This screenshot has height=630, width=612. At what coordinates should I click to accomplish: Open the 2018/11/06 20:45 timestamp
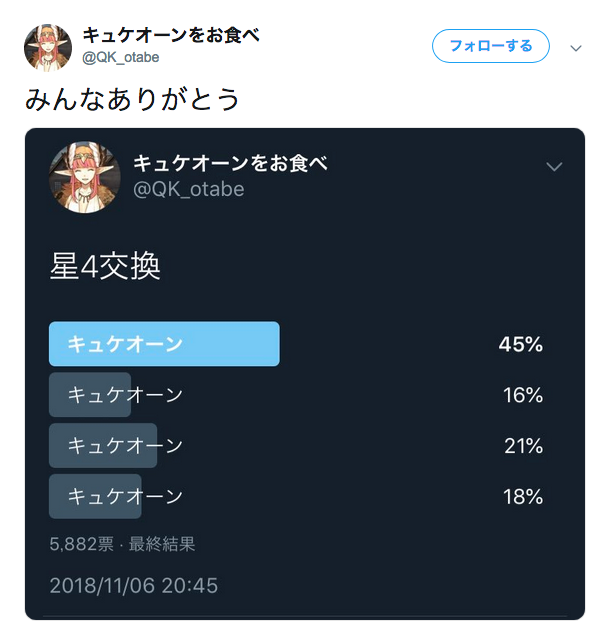tap(133, 585)
